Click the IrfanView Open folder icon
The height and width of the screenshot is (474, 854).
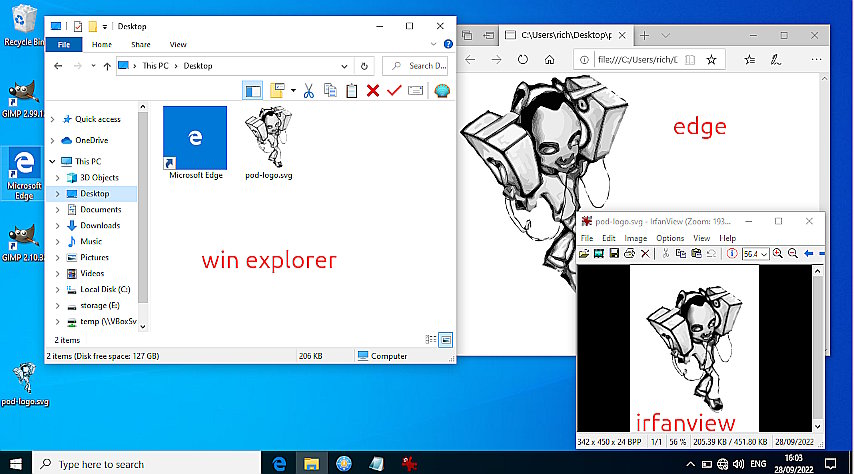[x=584, y=253]
